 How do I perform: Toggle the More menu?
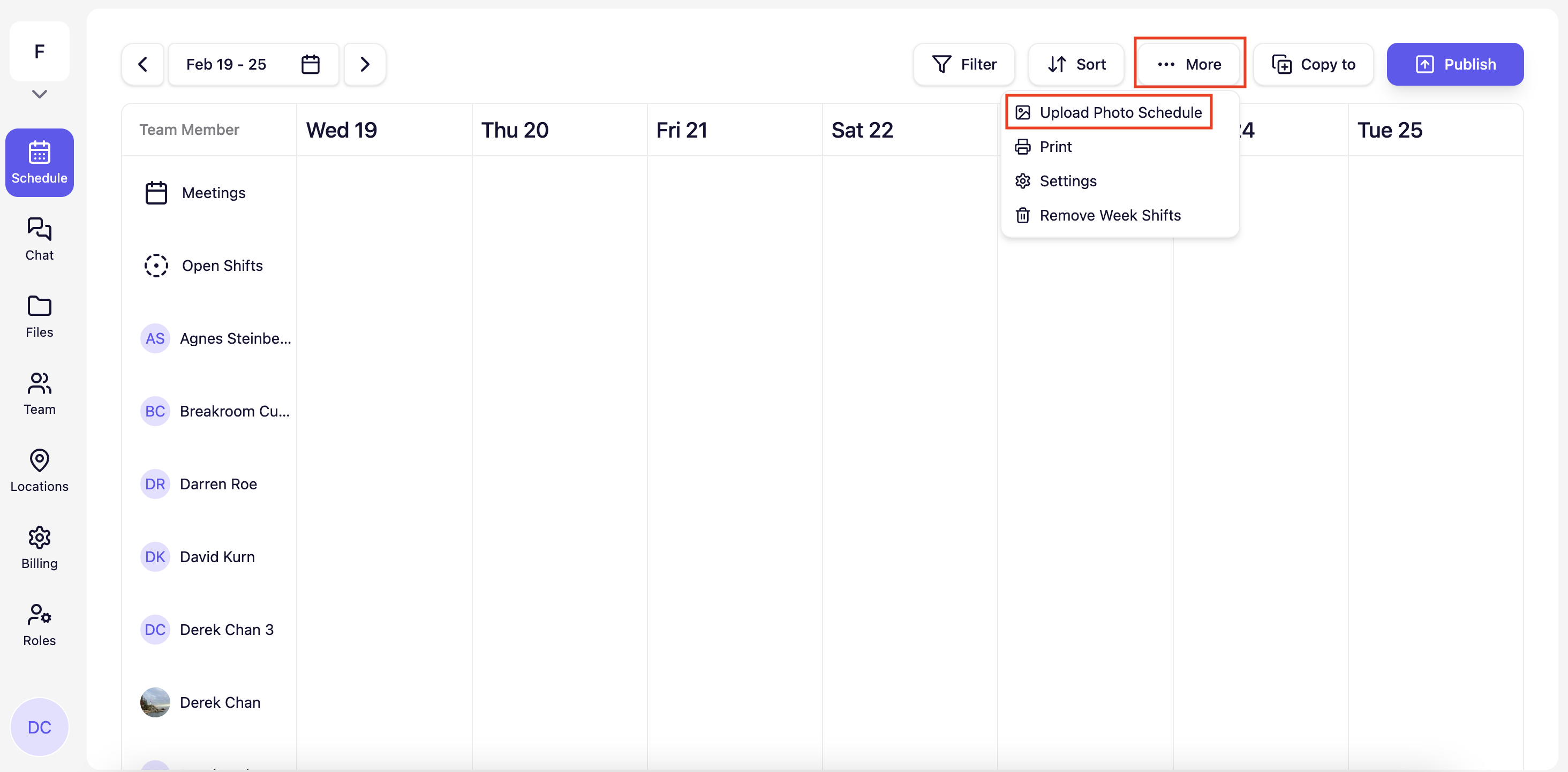[x=1189, y=64]
